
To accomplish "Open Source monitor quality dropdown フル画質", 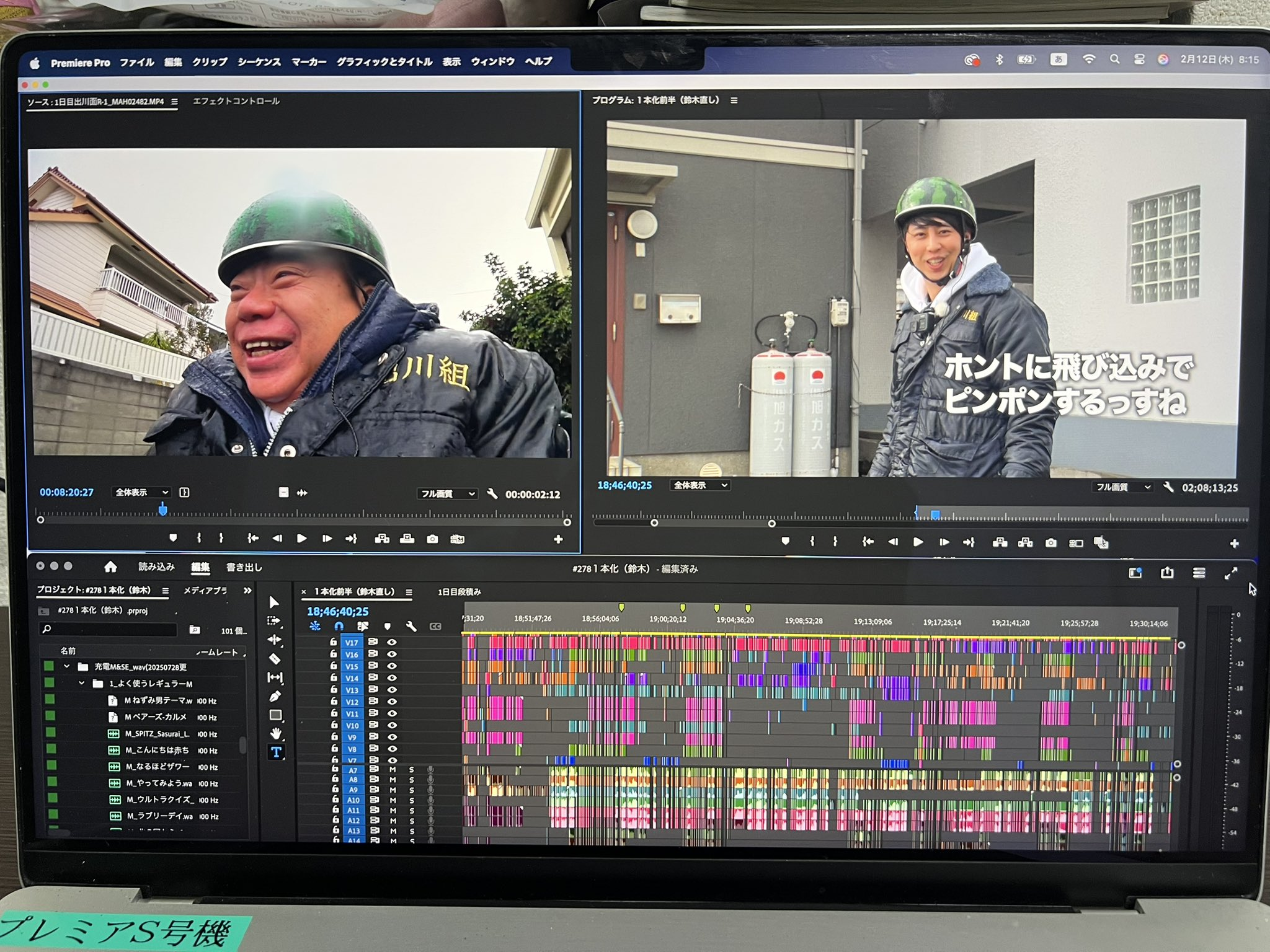I will click(447, 494).
